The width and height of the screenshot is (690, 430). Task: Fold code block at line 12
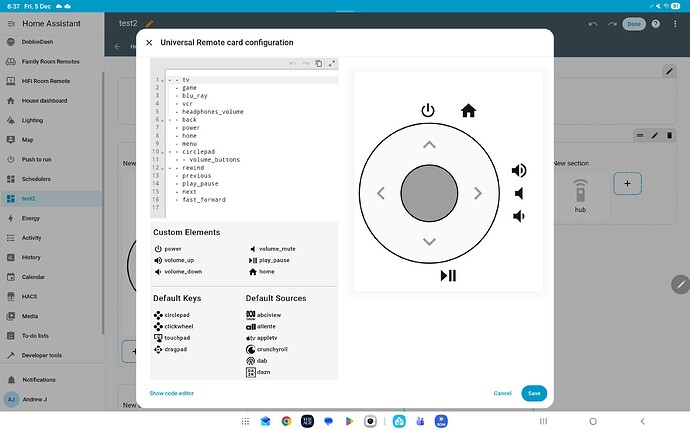click(162, 168)
